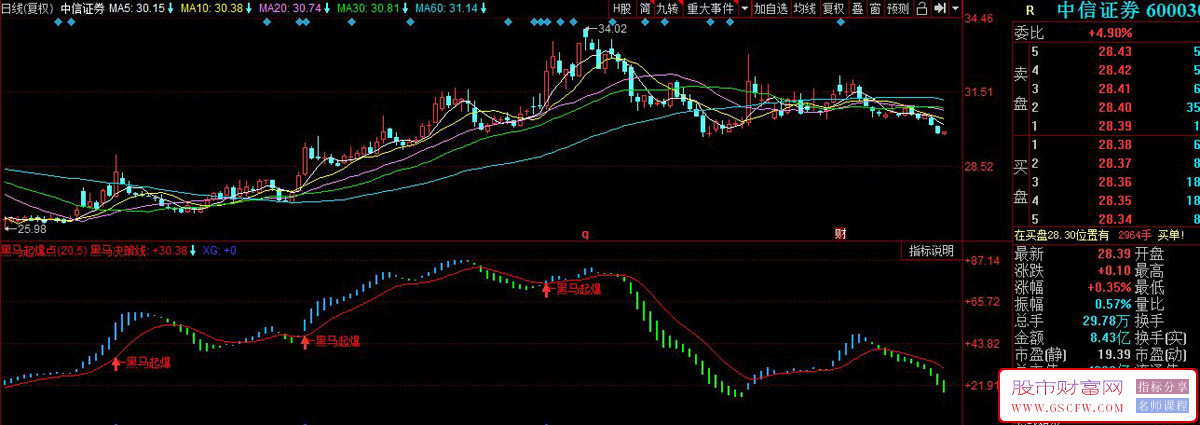
Task: Toggle the 九转 indicator
Action: pos(667,8)
